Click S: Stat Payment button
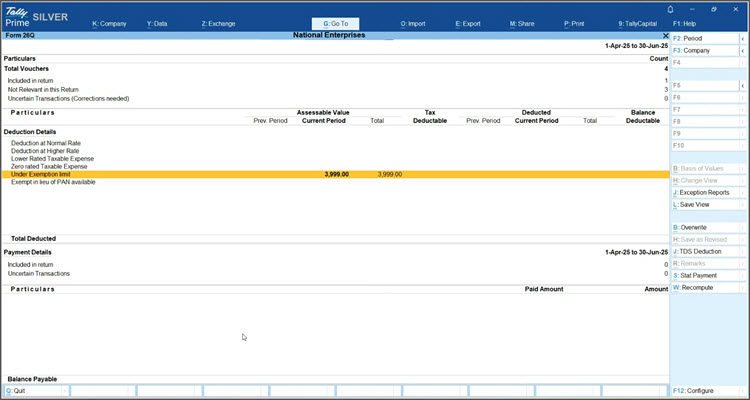This screenshot has width=750, height=400. (x=705, y=276)
